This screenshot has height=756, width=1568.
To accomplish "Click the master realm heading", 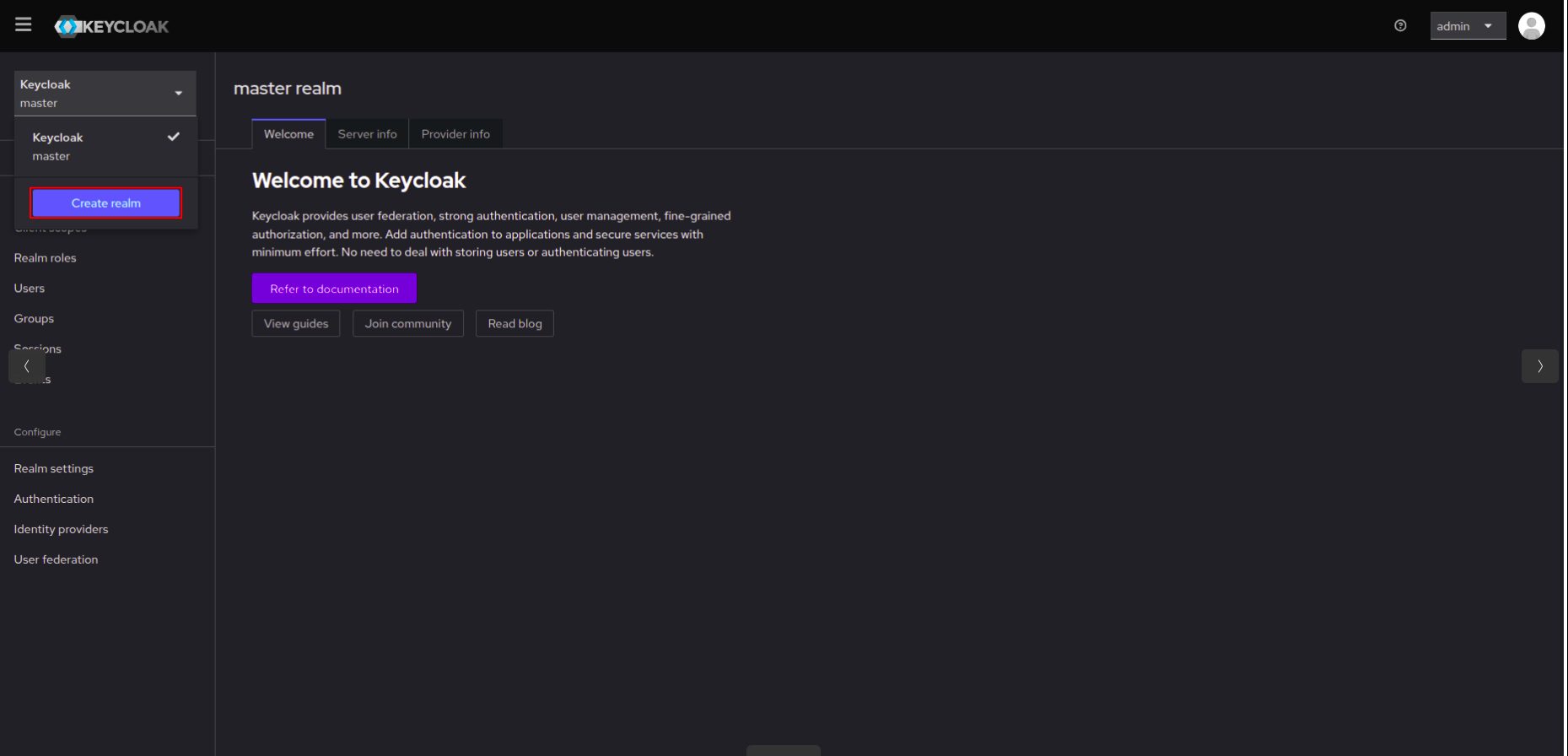I will pyautogui.click(x=288, y=89).
